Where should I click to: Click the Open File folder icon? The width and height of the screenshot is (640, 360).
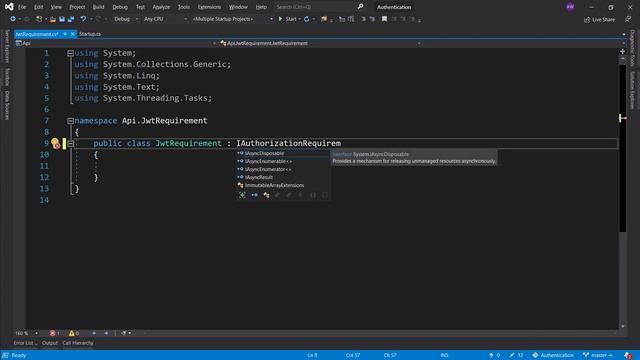52,19
